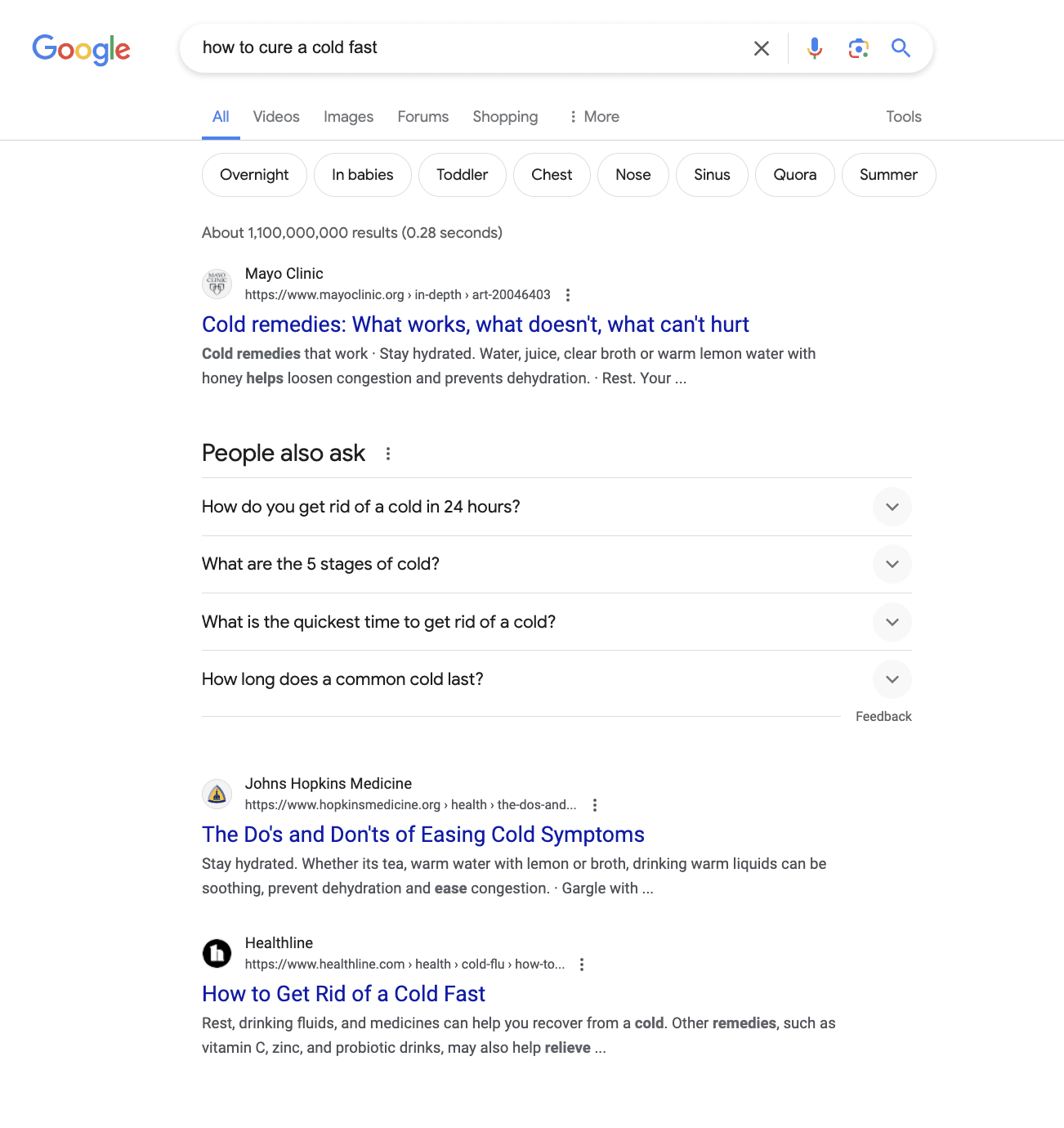The image size is (1064, 1128).
Task: Click the Mayo Clinic site favicon
Action: (x=217, y=284)
